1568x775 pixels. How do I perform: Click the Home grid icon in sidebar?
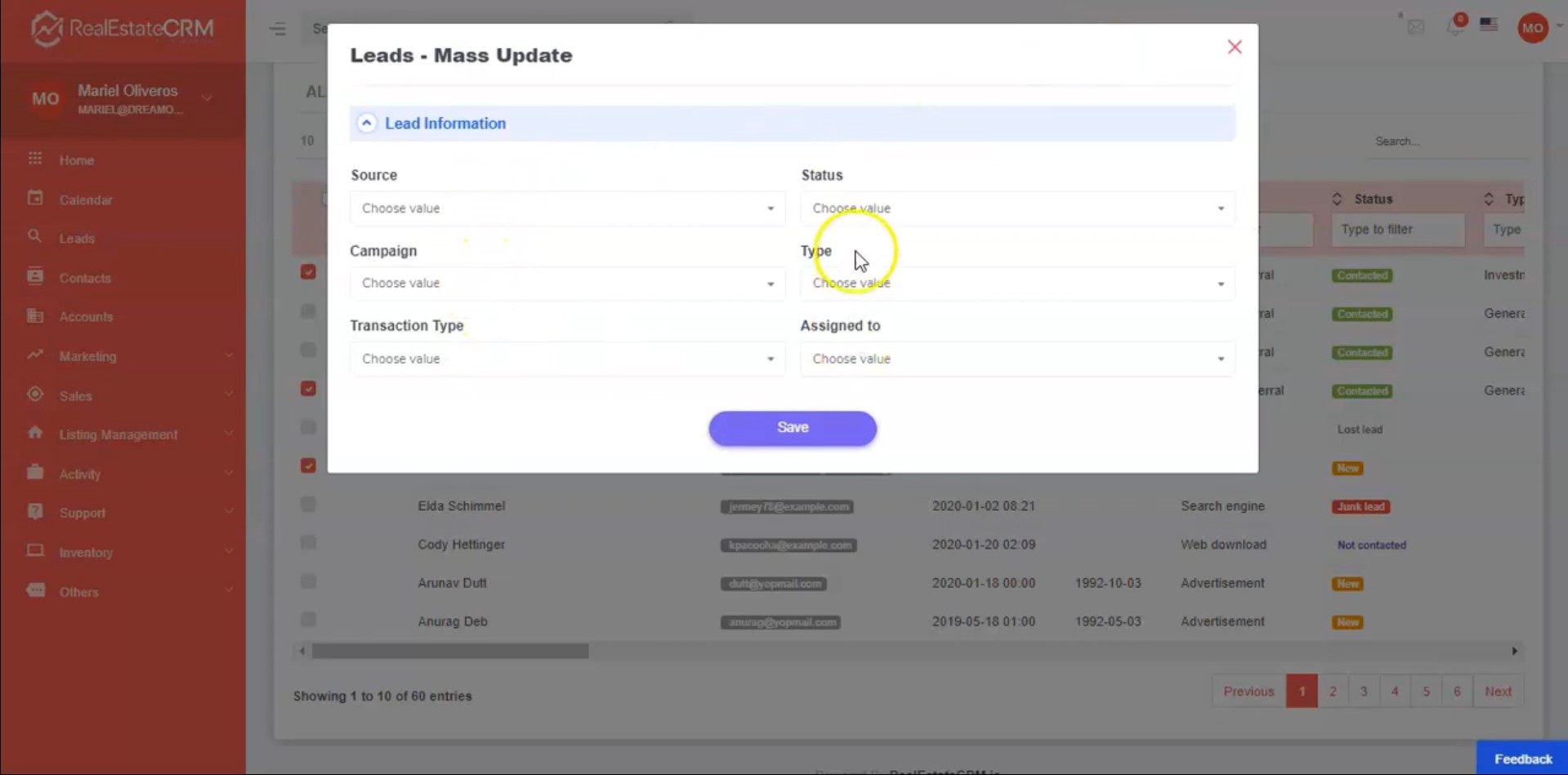click(34, 159)
